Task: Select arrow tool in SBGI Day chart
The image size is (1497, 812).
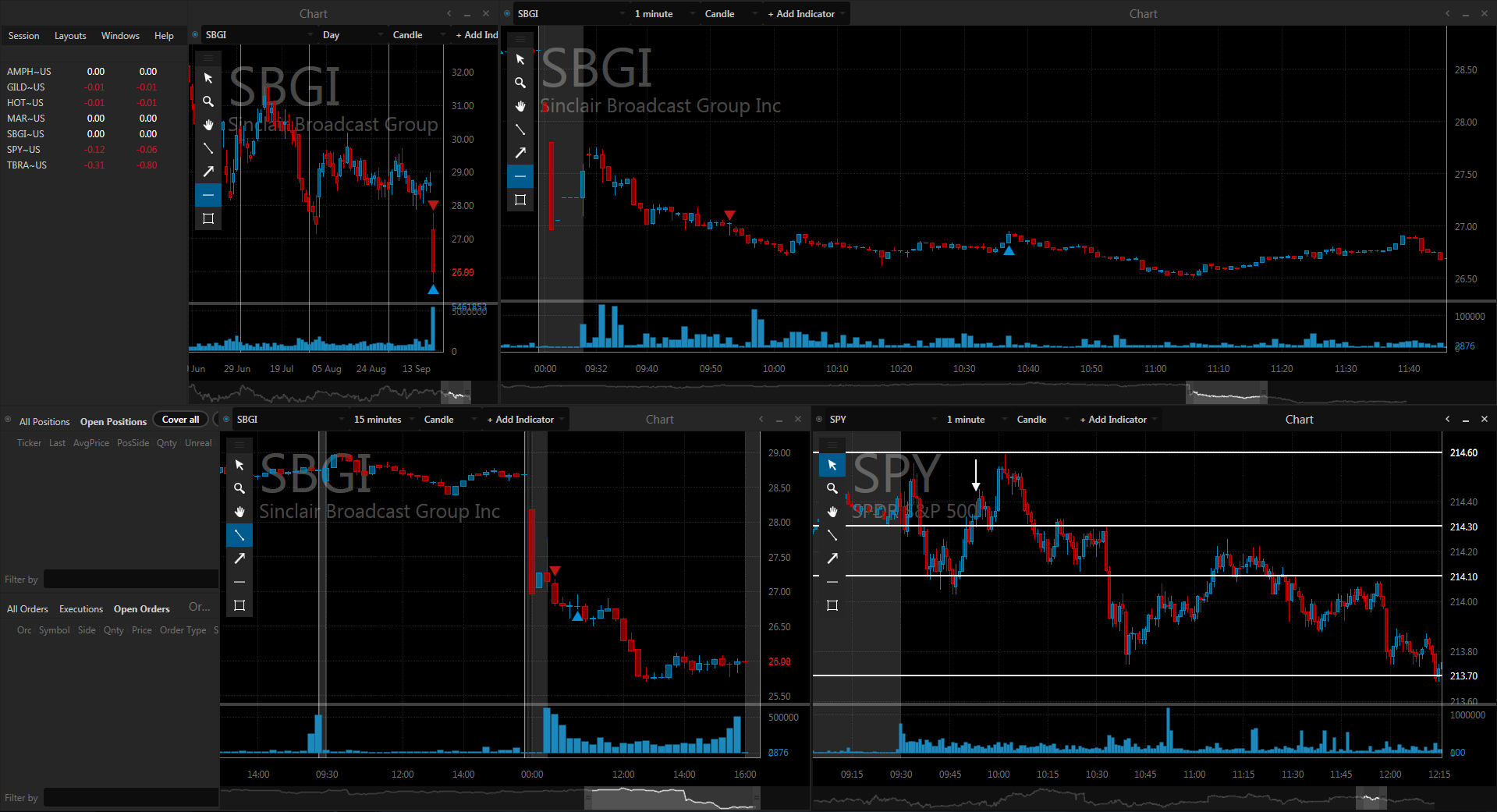Action: click(208, 172)
